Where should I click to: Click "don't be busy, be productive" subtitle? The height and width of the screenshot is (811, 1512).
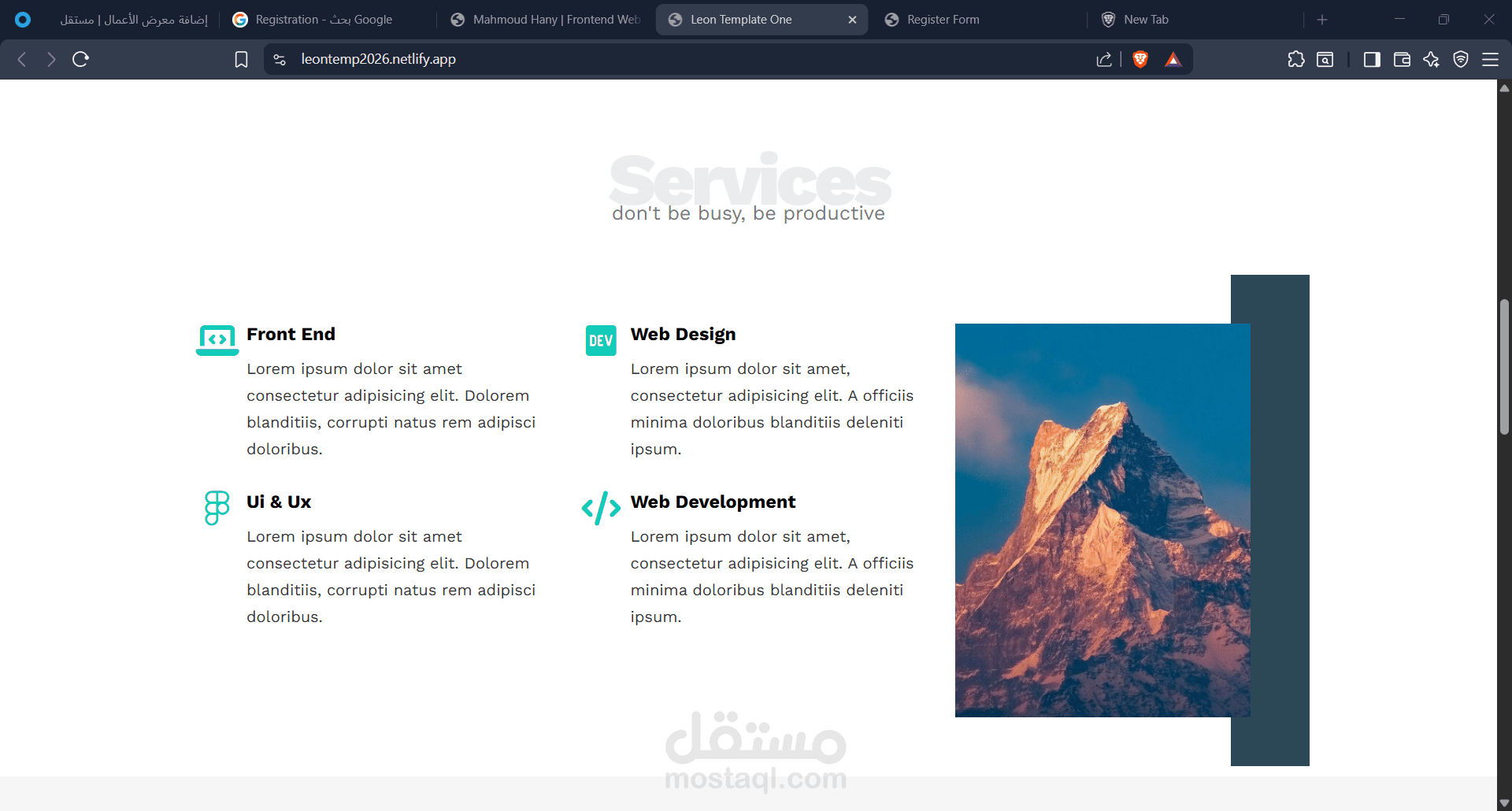pos(748,213)
